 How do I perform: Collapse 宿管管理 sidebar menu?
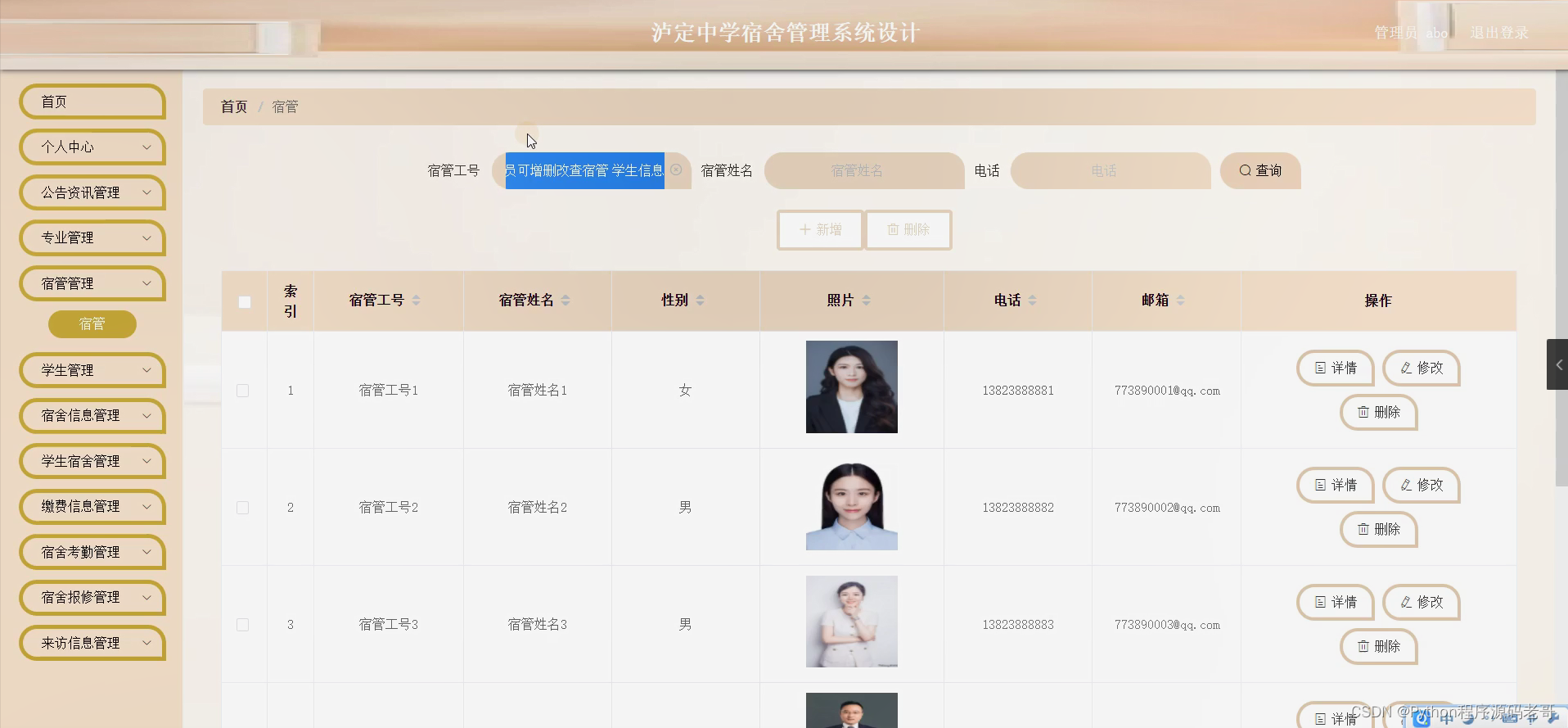(x=92, y=284)
